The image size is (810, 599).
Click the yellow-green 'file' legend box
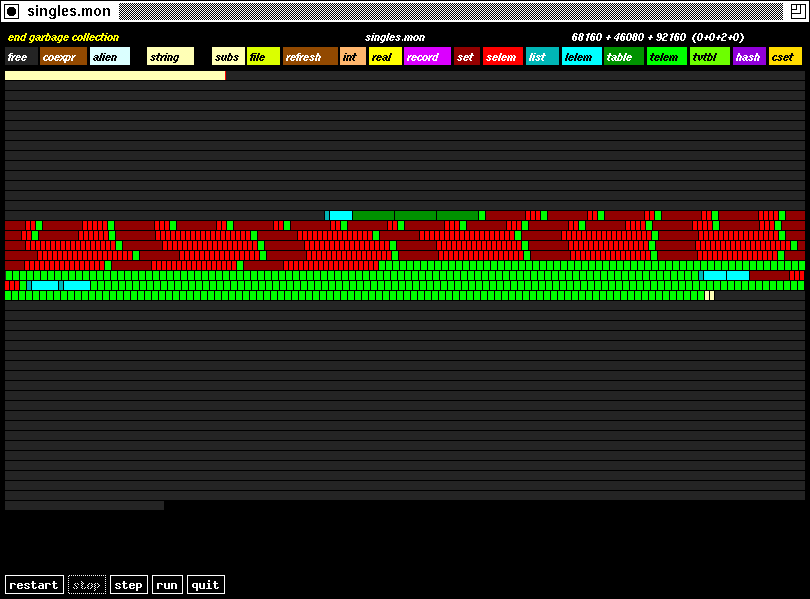pos(263,57)
